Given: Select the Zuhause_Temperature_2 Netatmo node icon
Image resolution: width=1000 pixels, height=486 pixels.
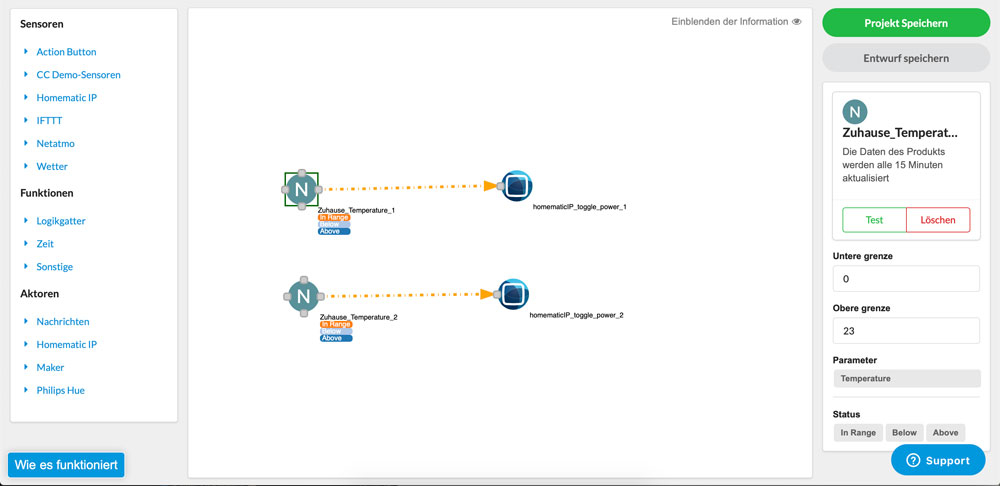Looking at the screenshot, I should tap(304, 296).
